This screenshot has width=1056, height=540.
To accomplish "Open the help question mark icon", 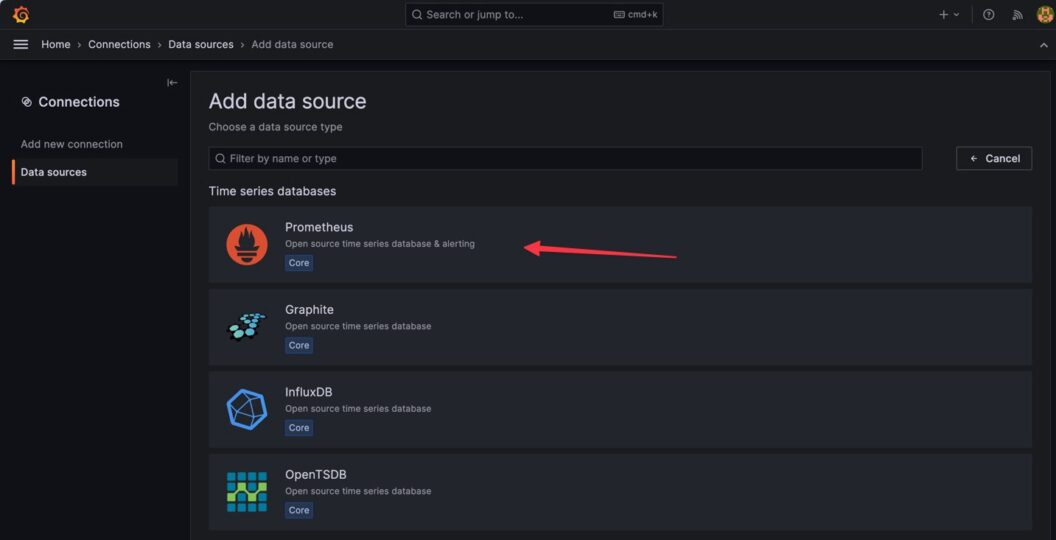I will (x=989, y=15).
